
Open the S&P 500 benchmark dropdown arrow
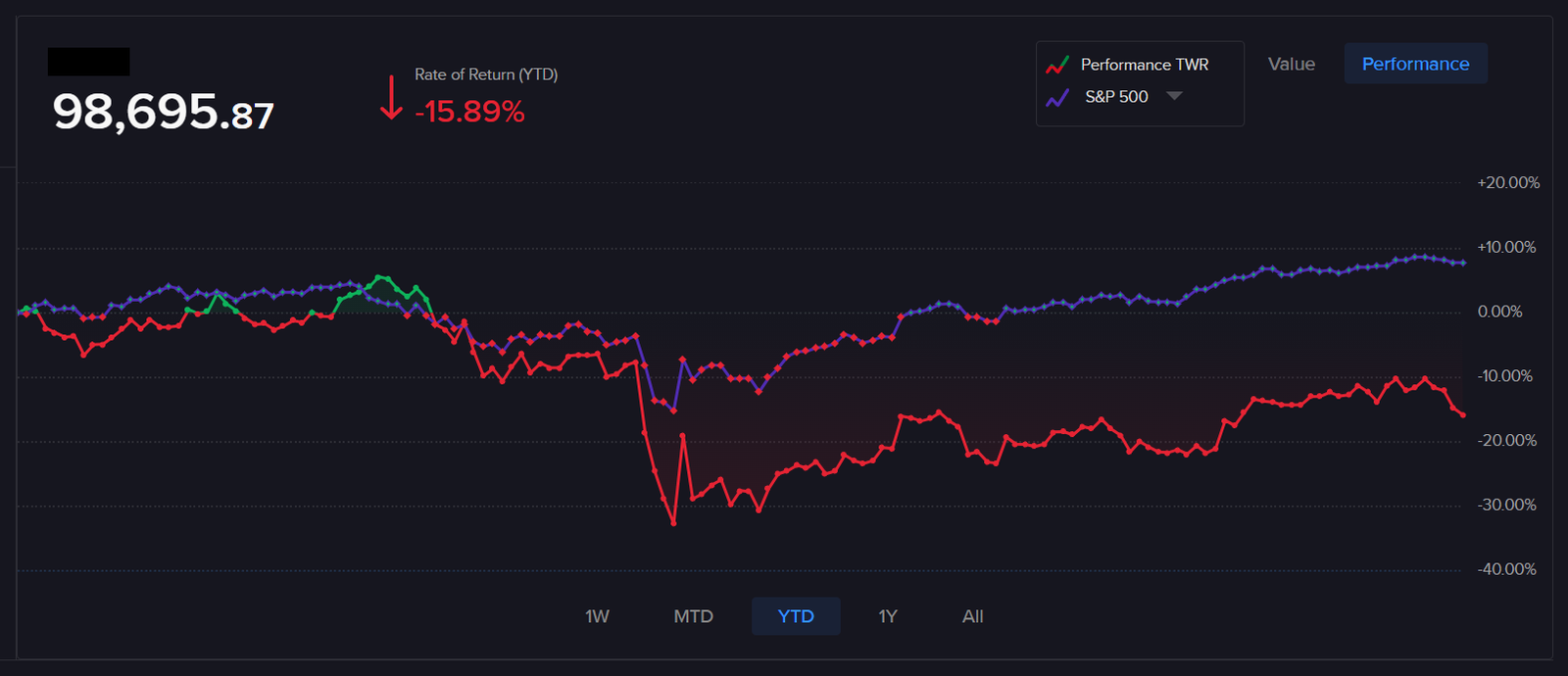[1174, 96]
